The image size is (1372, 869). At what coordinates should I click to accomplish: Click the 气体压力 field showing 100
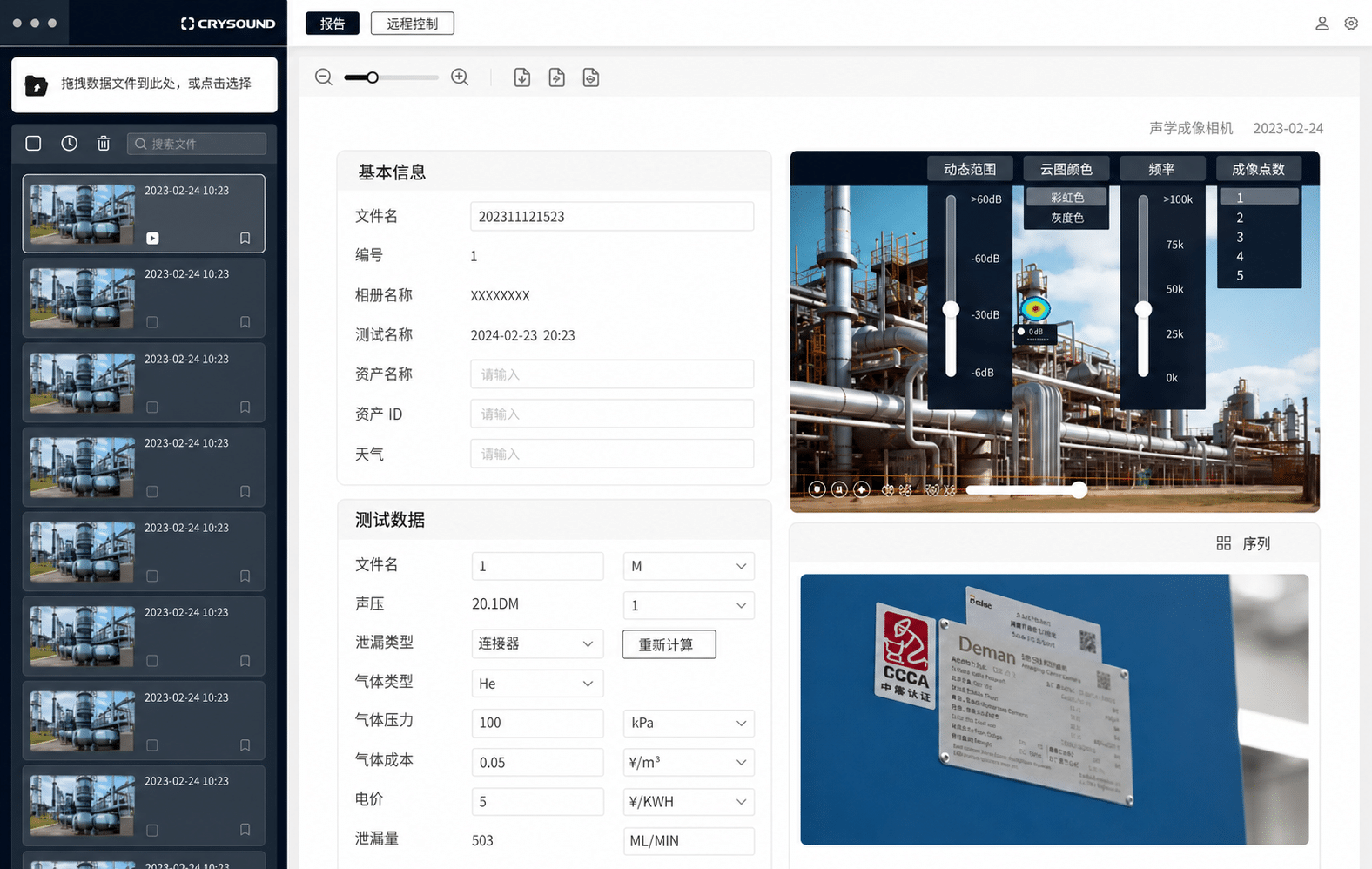[537, 723]
